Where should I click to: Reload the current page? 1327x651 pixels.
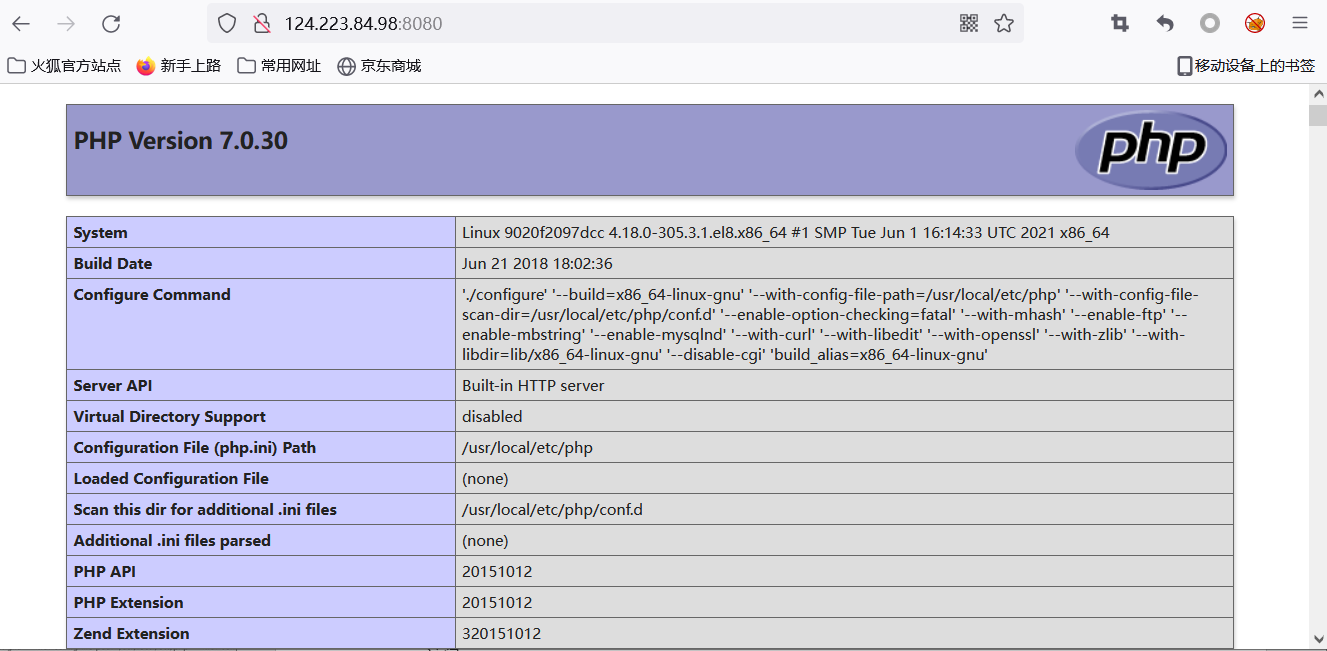(111, 23)
